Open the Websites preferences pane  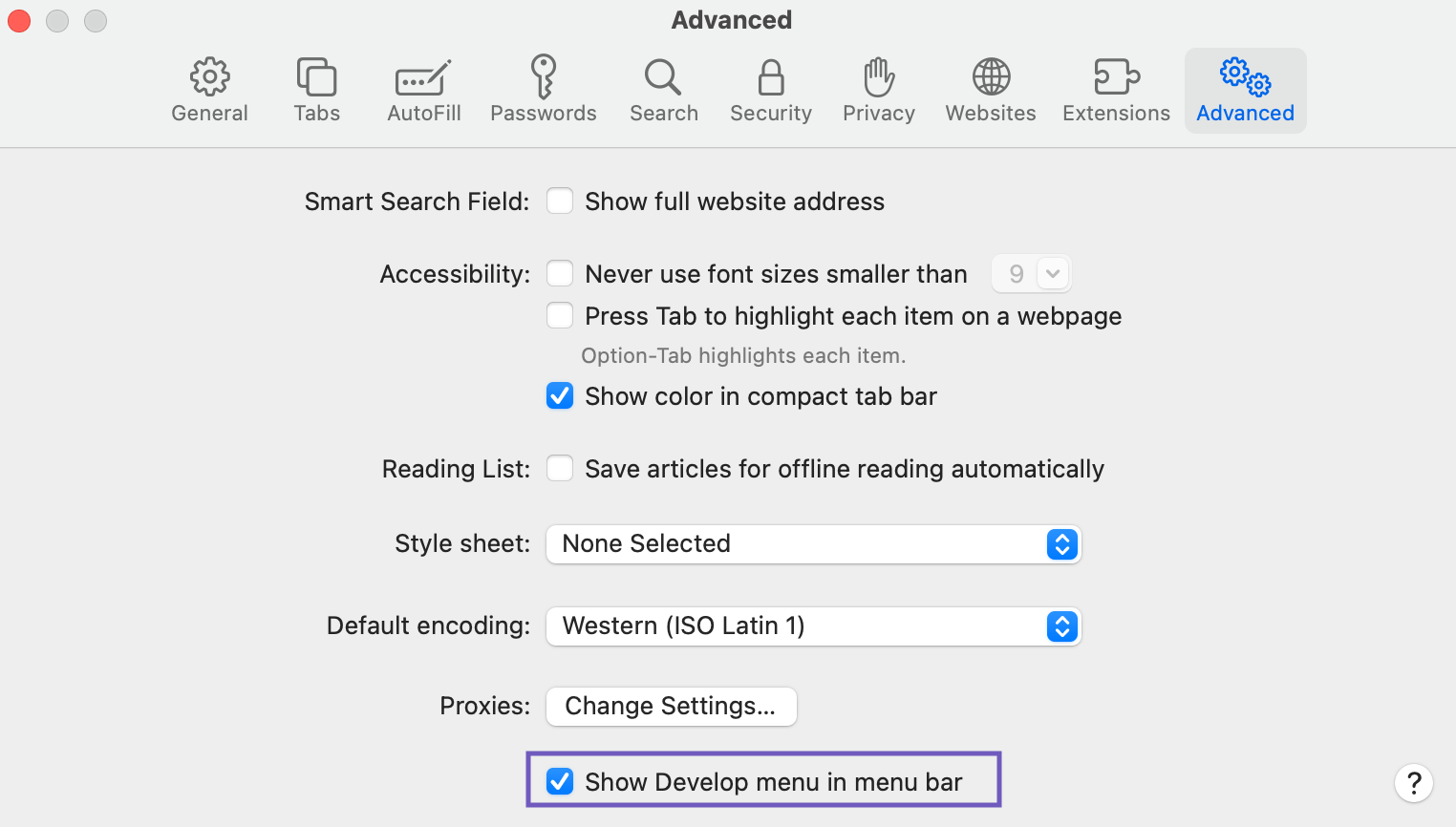(x=991, y=91)
